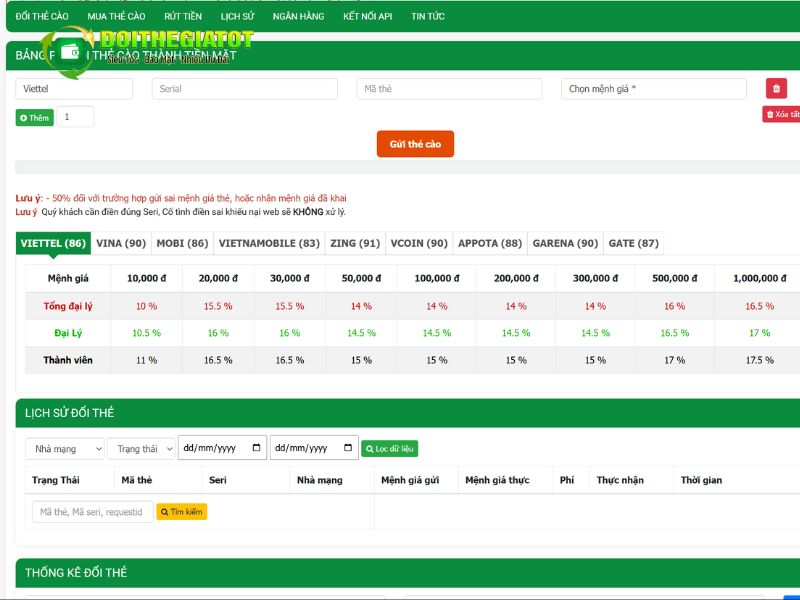The height and width of the screenshot is (600, 800).
Task: Switch to the MOBI (86) tab
Action: pyautogui.click(x=182, y=243)
